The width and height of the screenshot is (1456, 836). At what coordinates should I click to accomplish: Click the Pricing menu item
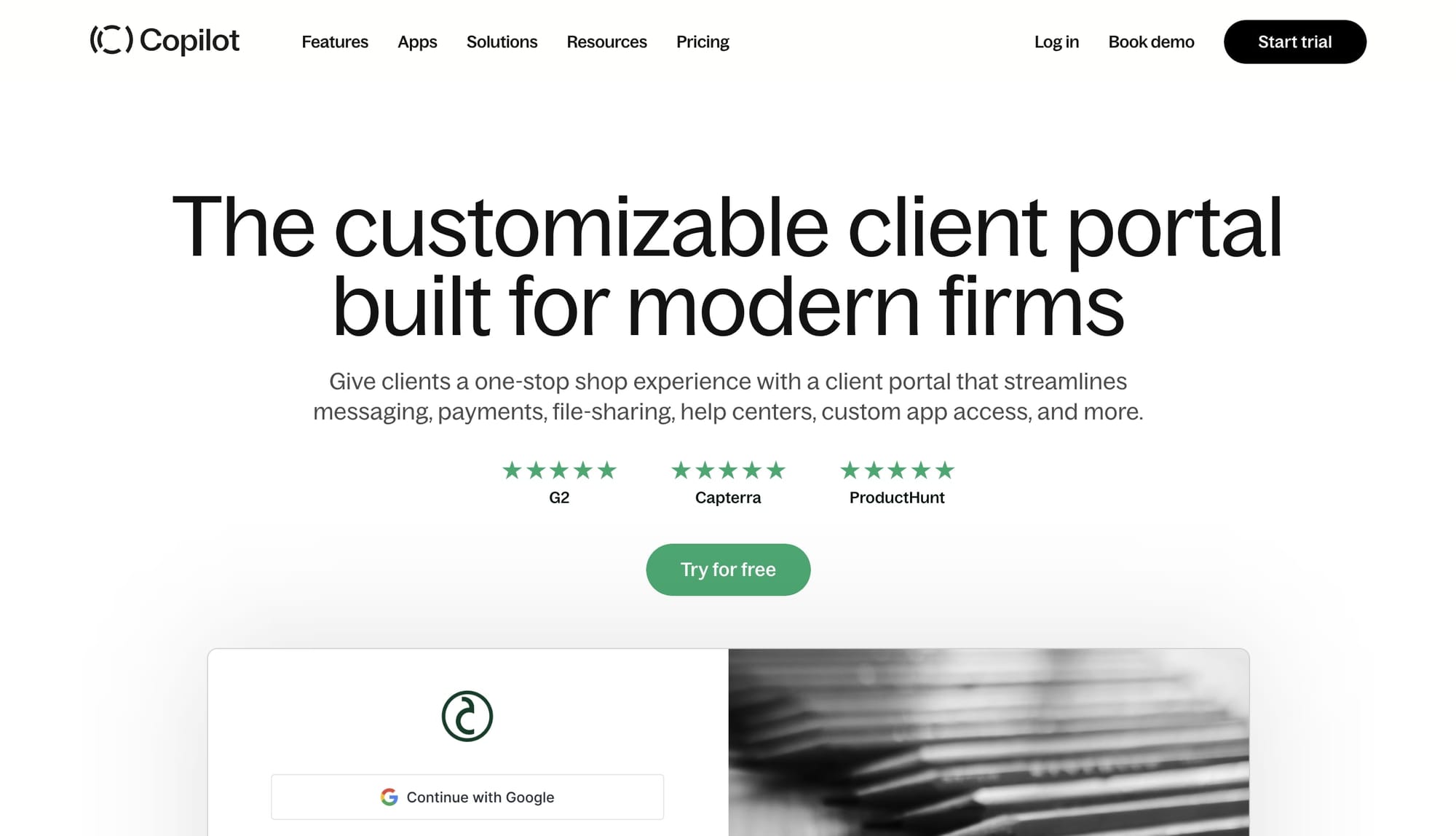pos(702,41)
